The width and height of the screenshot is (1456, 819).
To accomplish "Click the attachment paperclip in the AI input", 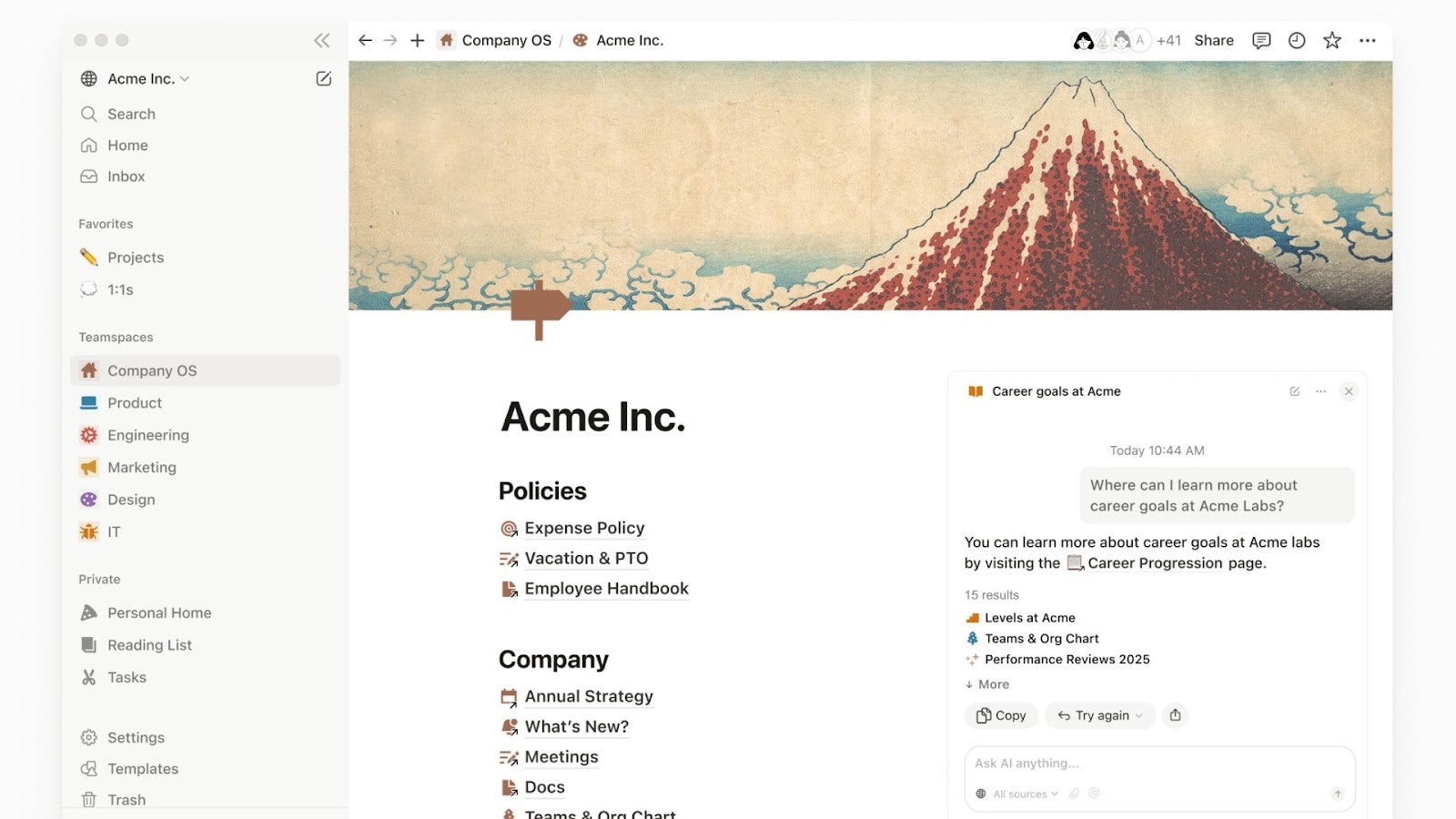I will (1075, 794).
